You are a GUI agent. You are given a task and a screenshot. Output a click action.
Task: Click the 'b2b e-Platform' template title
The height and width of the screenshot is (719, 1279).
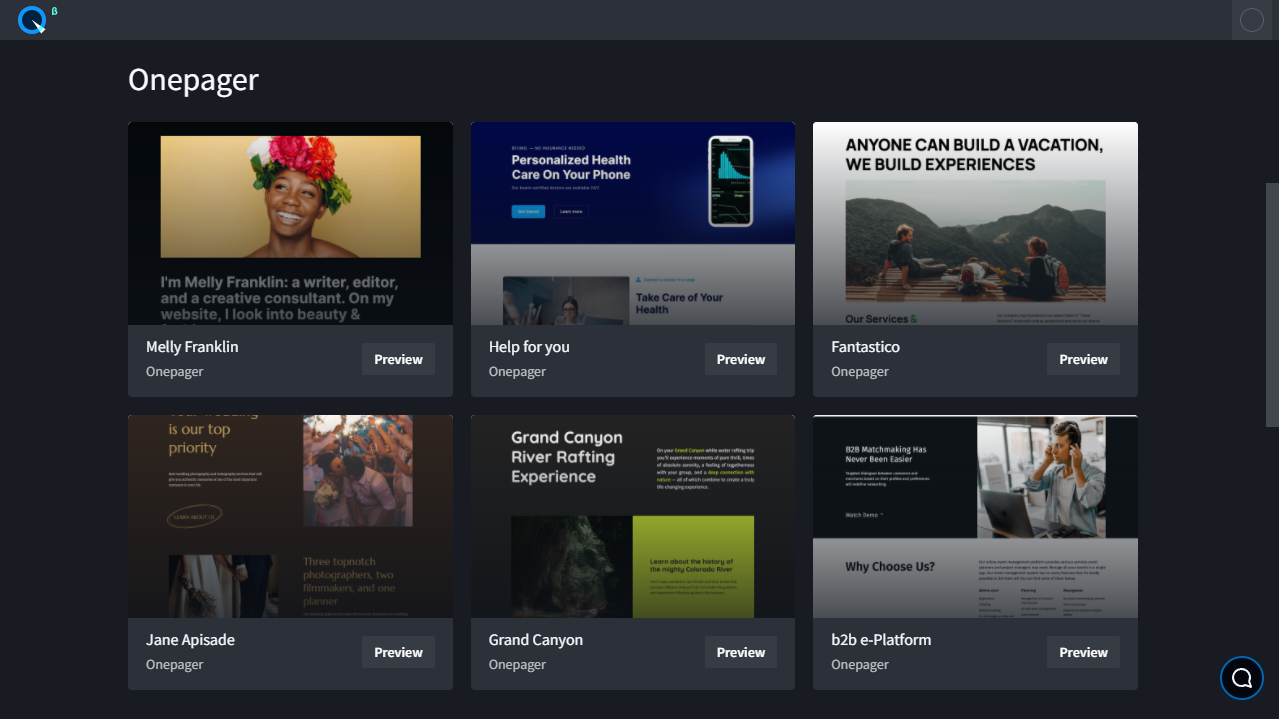881,640
